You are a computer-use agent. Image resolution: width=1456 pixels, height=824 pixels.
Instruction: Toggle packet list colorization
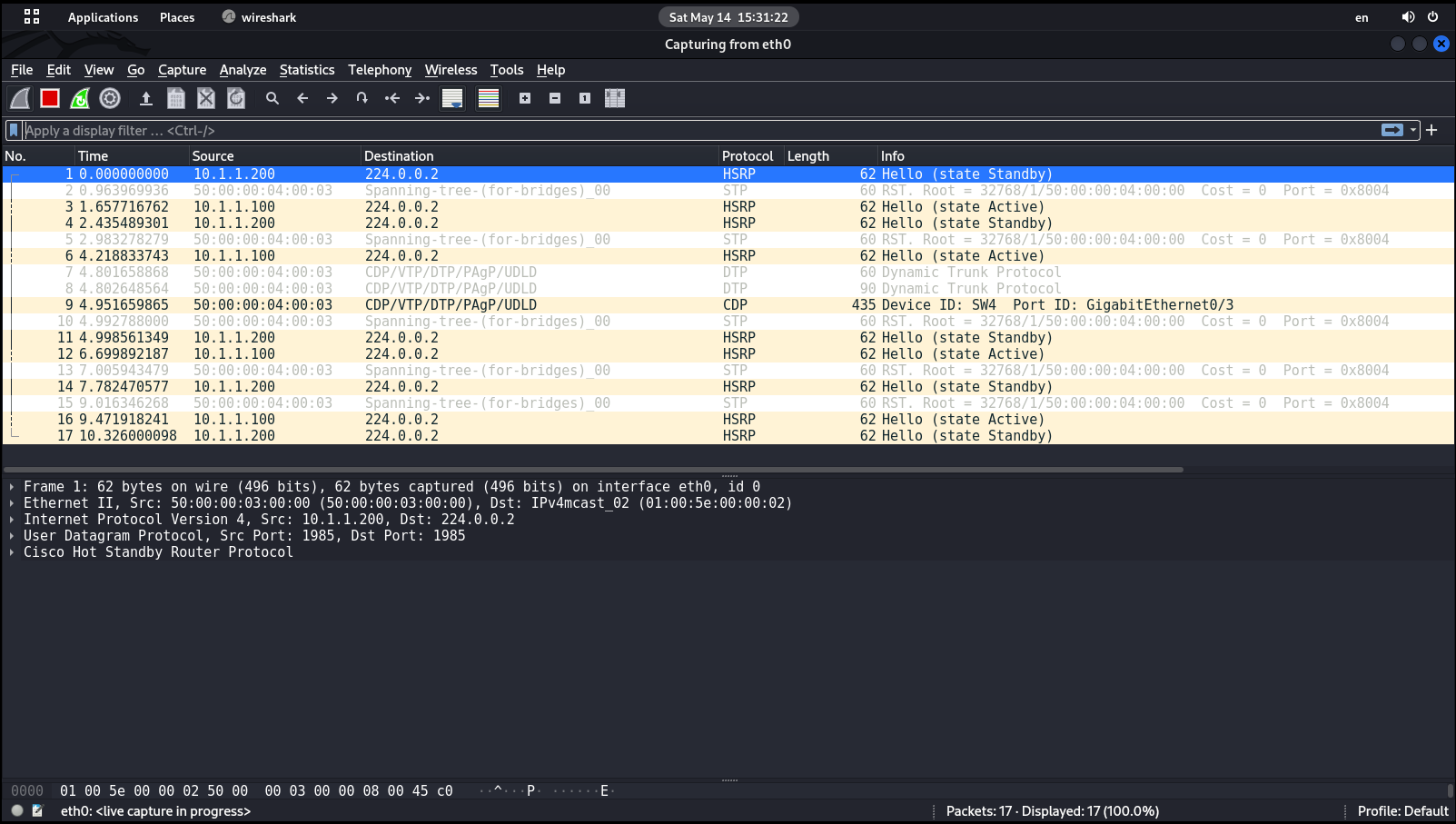[488, 98]
